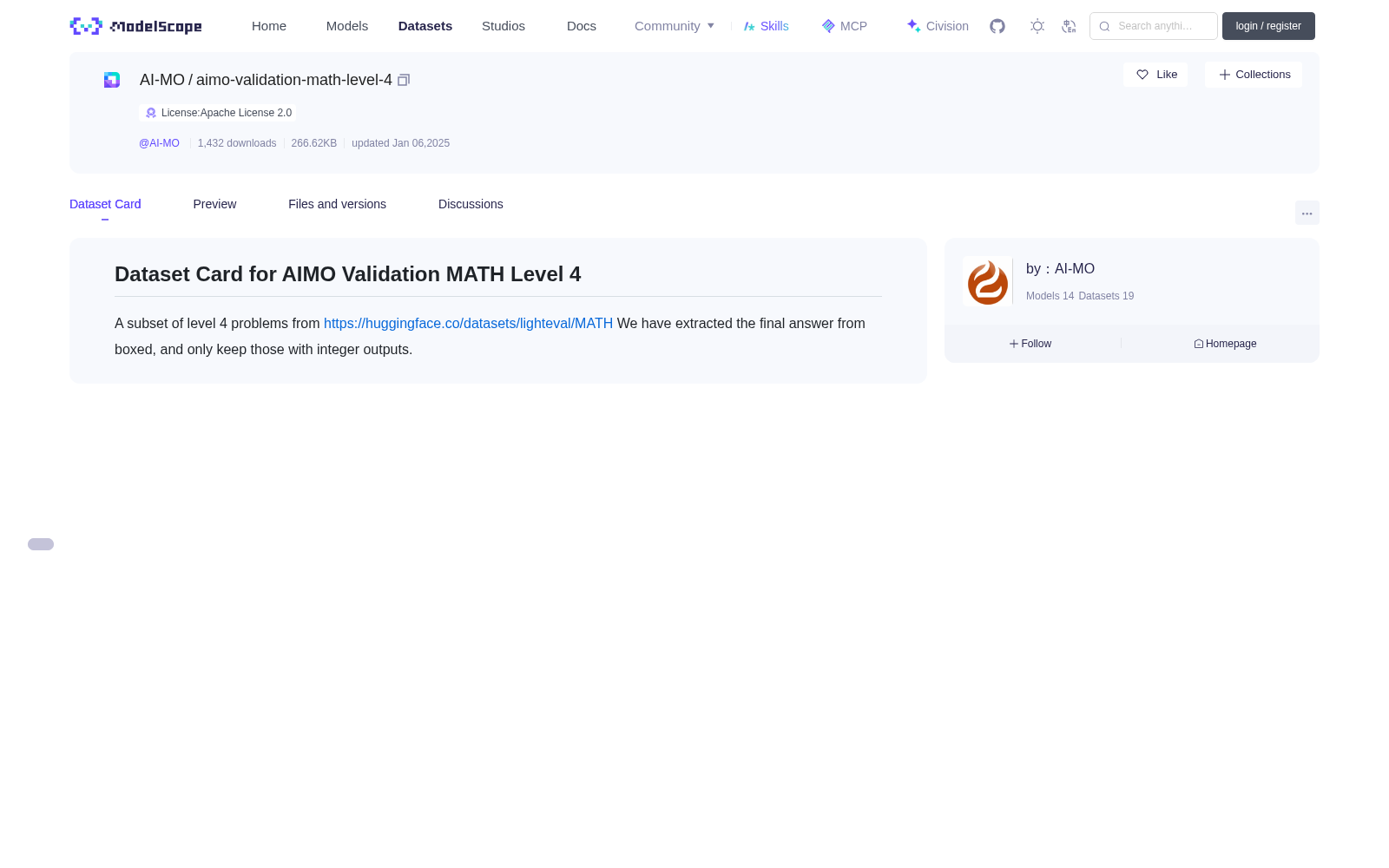This screenshot has width=1389, height=868.
Task: Switch language with the translate icon
Action: click(x=1069, y=26)
